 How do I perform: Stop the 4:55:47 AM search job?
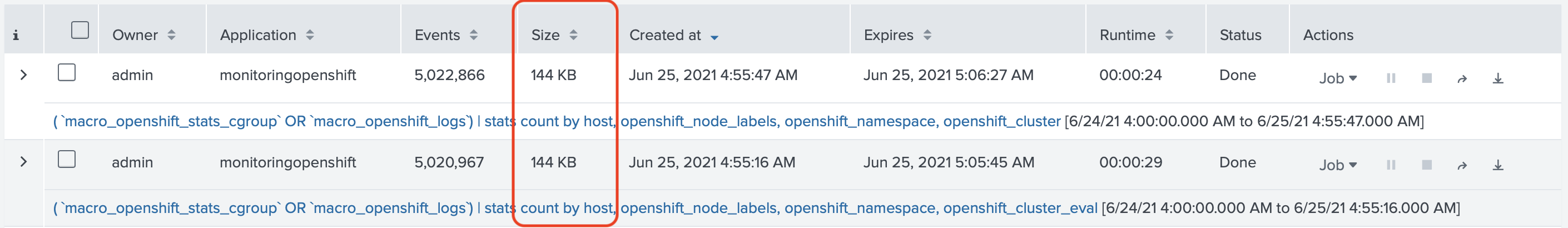coord(1426,78)
